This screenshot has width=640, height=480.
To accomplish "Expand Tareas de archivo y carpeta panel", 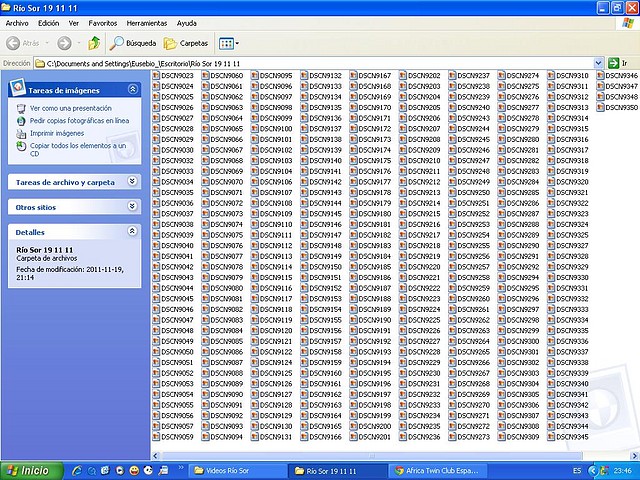I will pyautogui.click(x=132, y=181).
